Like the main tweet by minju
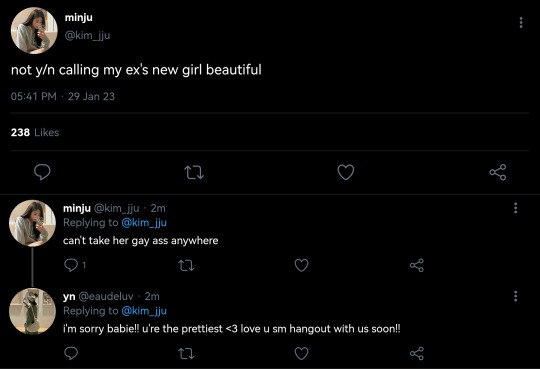Image resolution: width=540 pixels, height=369 pixels. pos(346,172)
